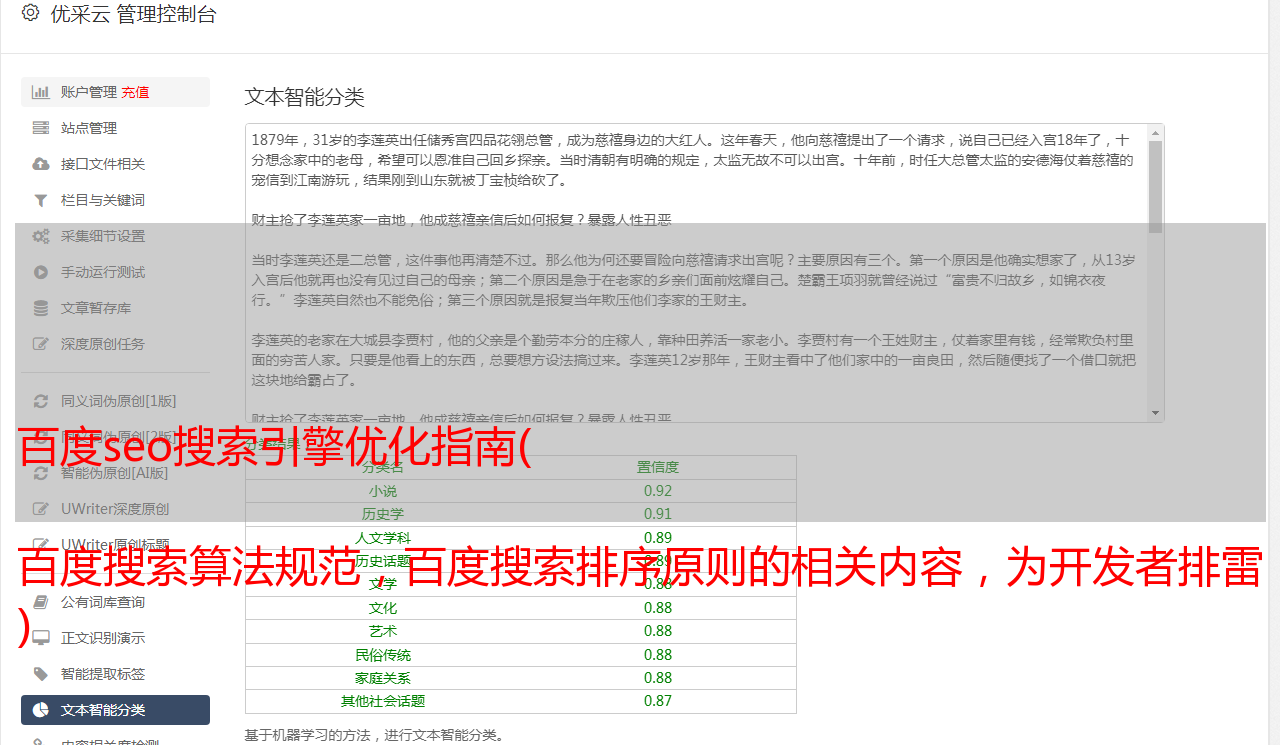
Task: Click the cloud icon for 接口文件相关
Action: 41,164
